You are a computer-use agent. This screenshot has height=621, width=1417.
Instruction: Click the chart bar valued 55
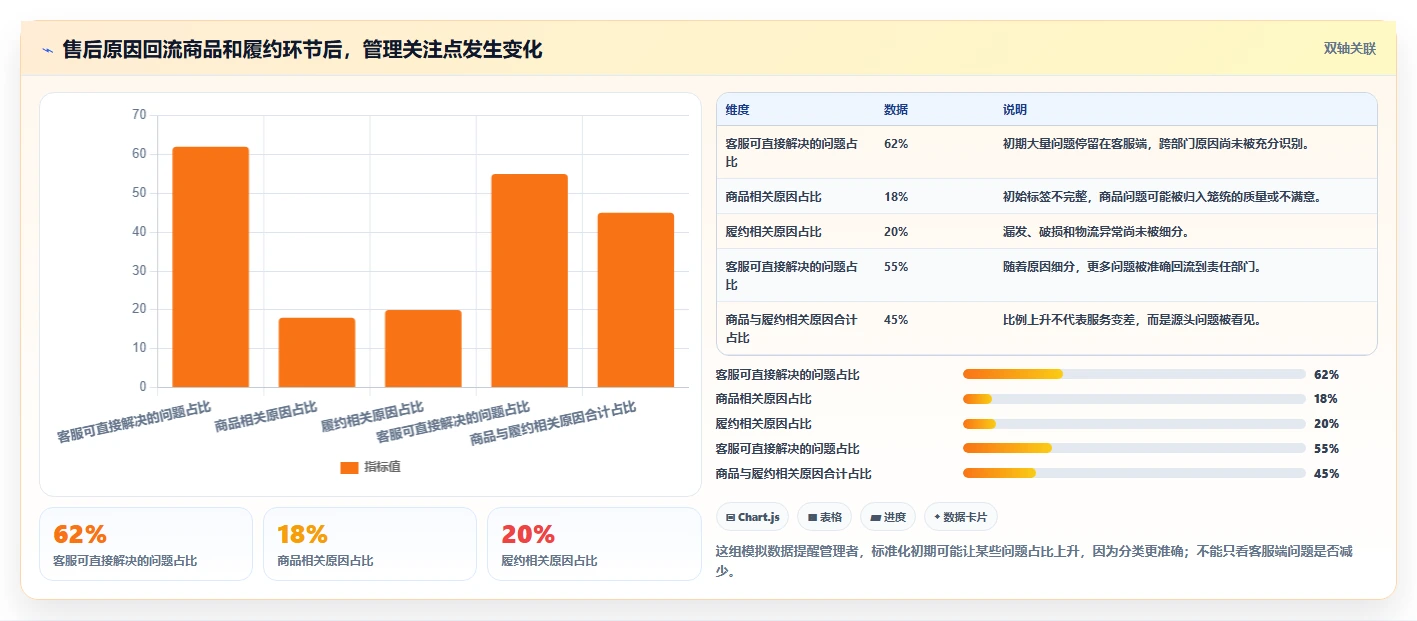click(529, 280)
